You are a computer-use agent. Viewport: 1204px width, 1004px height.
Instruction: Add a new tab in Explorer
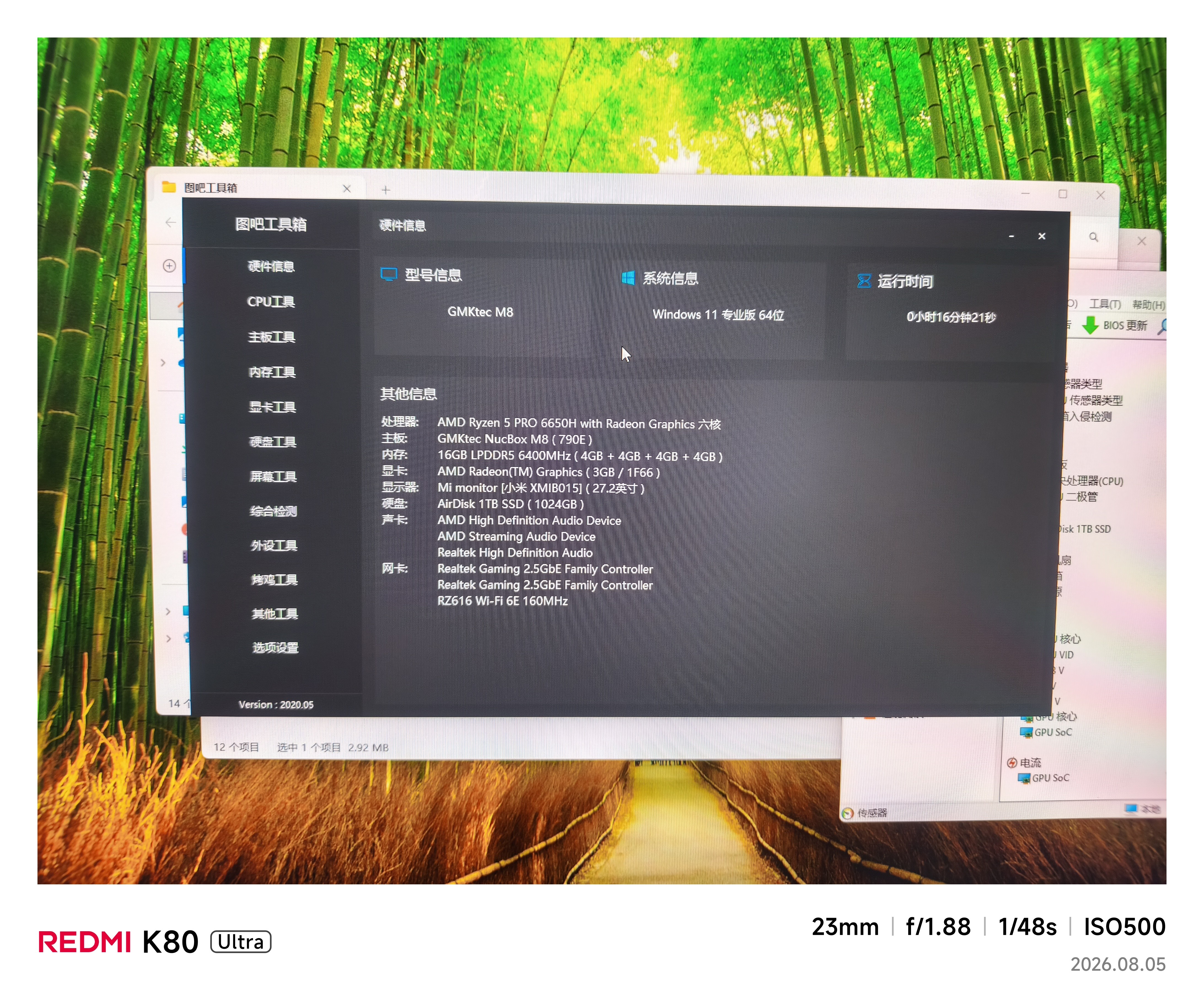[x=386, y=190]
